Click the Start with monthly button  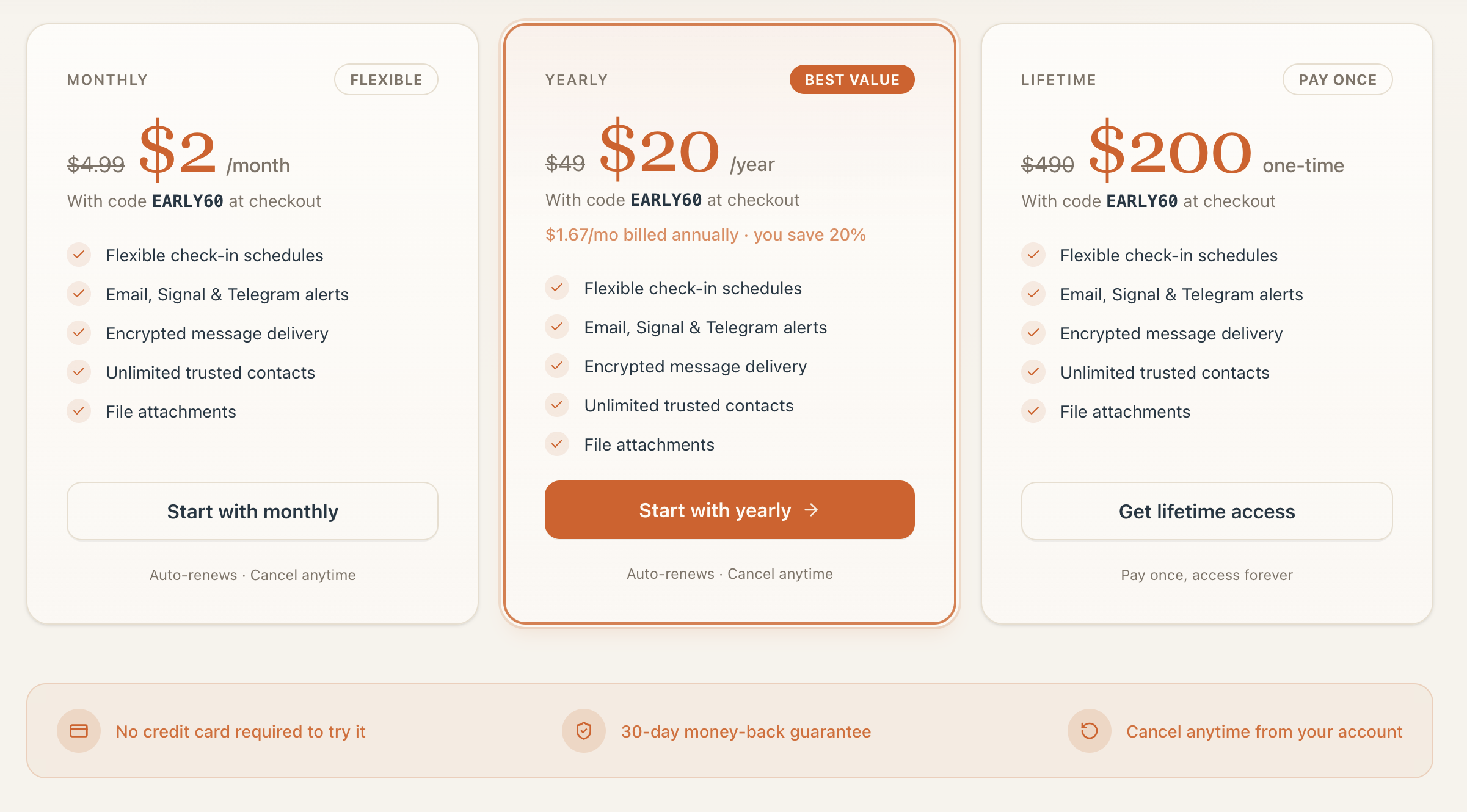pos(252,511)
